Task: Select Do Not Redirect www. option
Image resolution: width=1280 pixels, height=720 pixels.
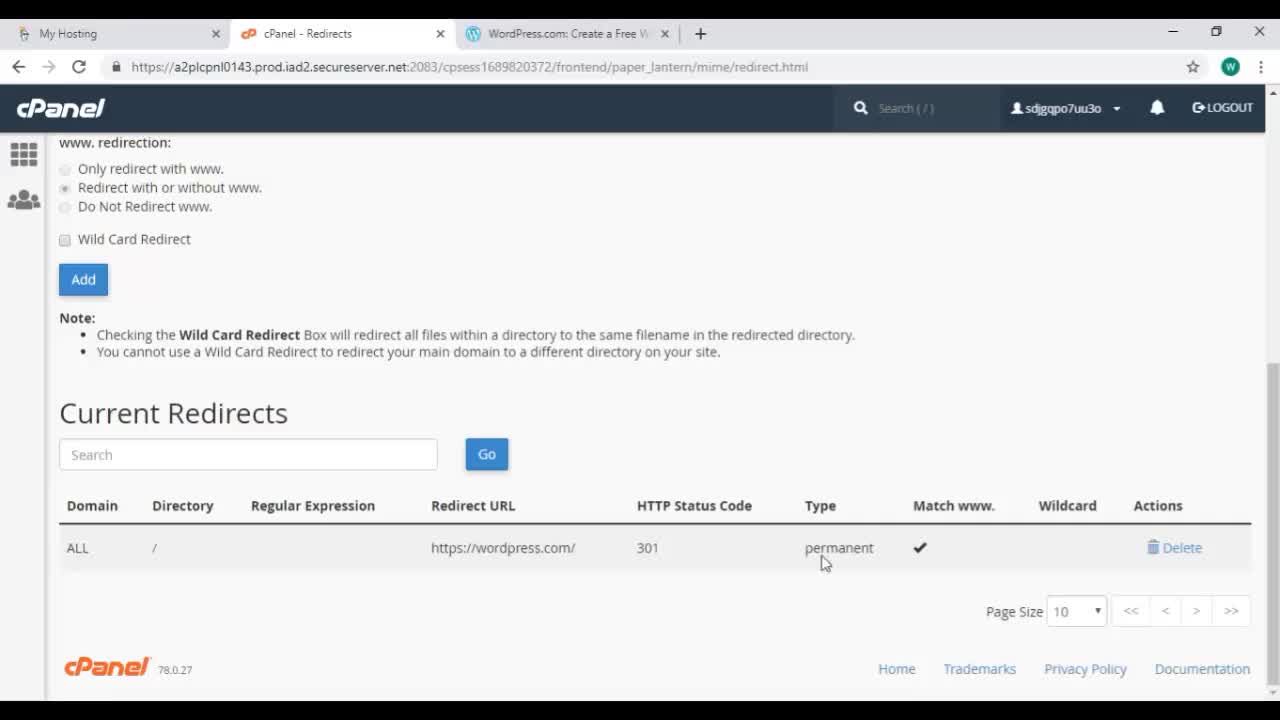Action: (65, 207)
